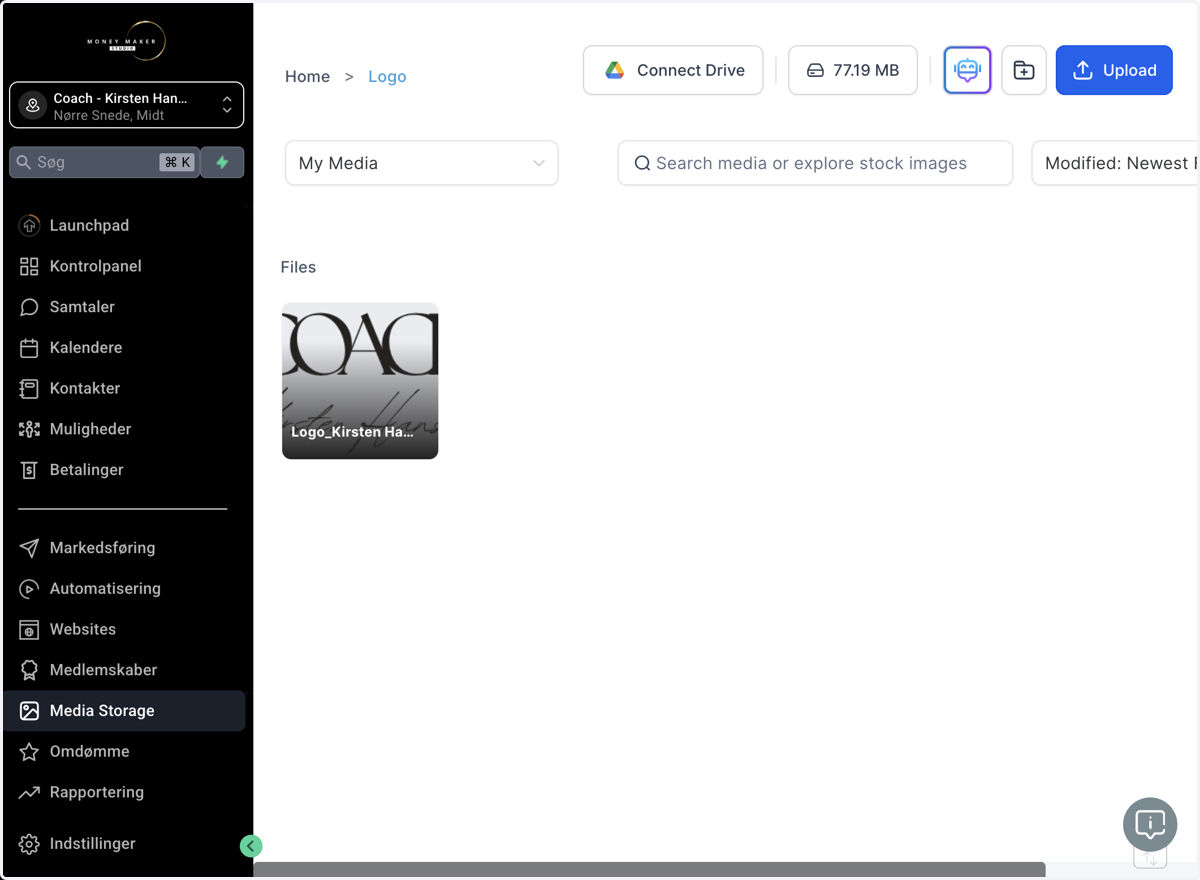The image size is (1200, 880).
Task: Open the help chat bubble widget
Action: (x=1150, y=825)
